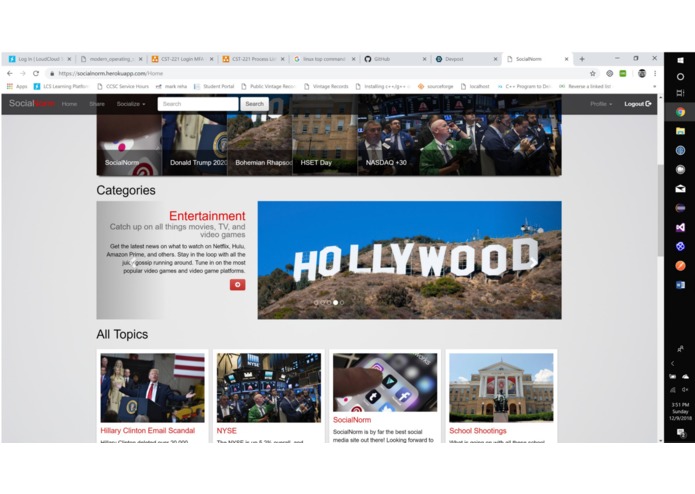The image size is (695, 494).
Task: Open the NYSE topic link
Action: click(226, 431)
